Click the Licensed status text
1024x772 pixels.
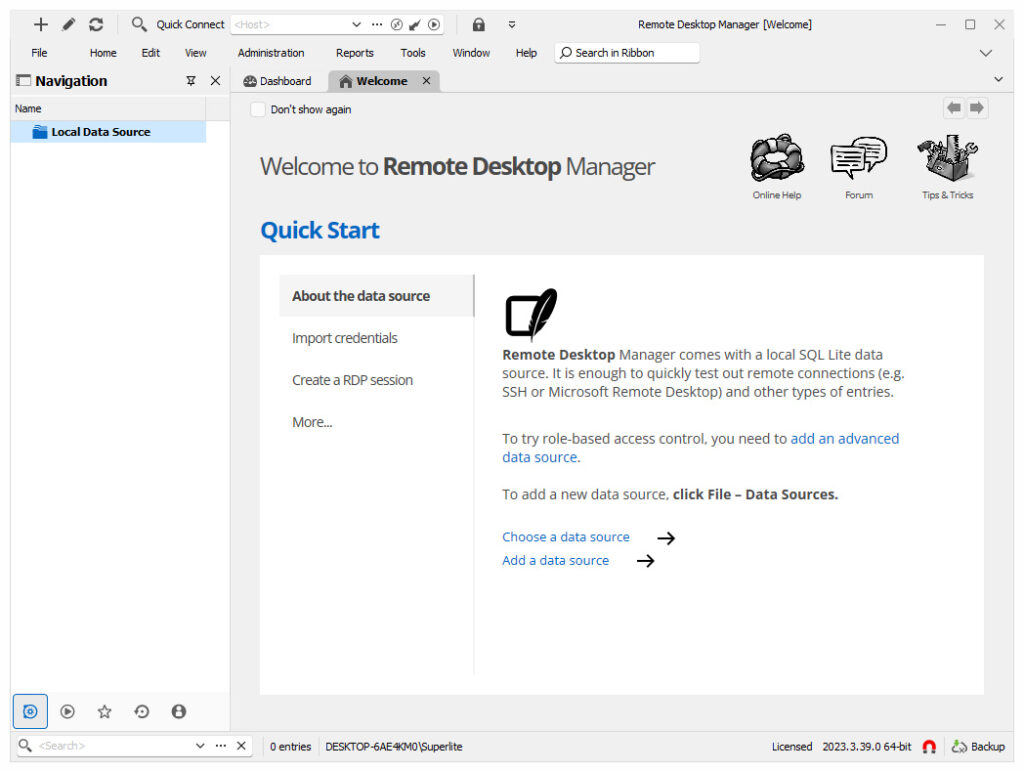click(792, 747)
